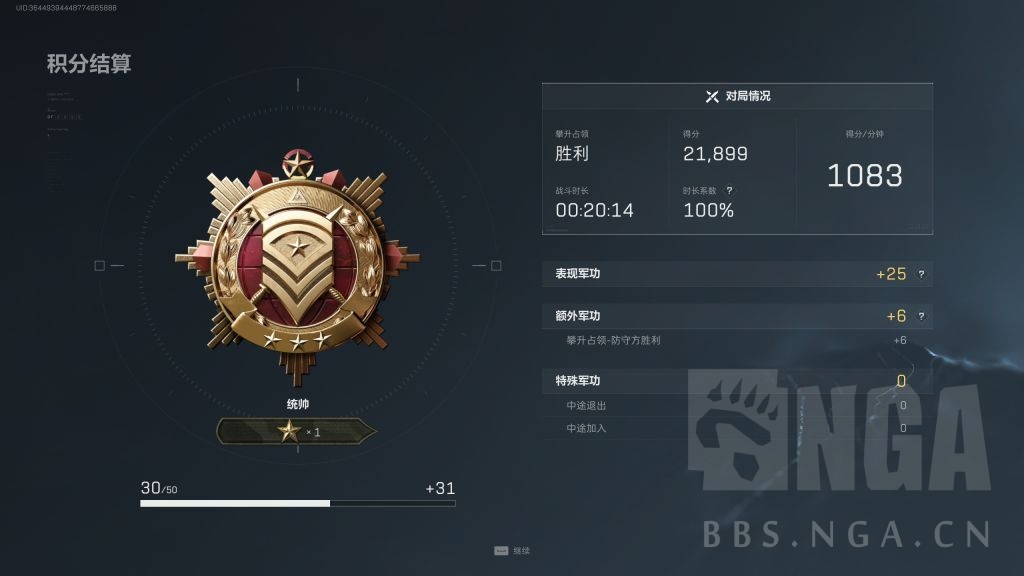Expand the 特殊军功 section row
This screenshot has height=576, width=1024.
[737, 381]
